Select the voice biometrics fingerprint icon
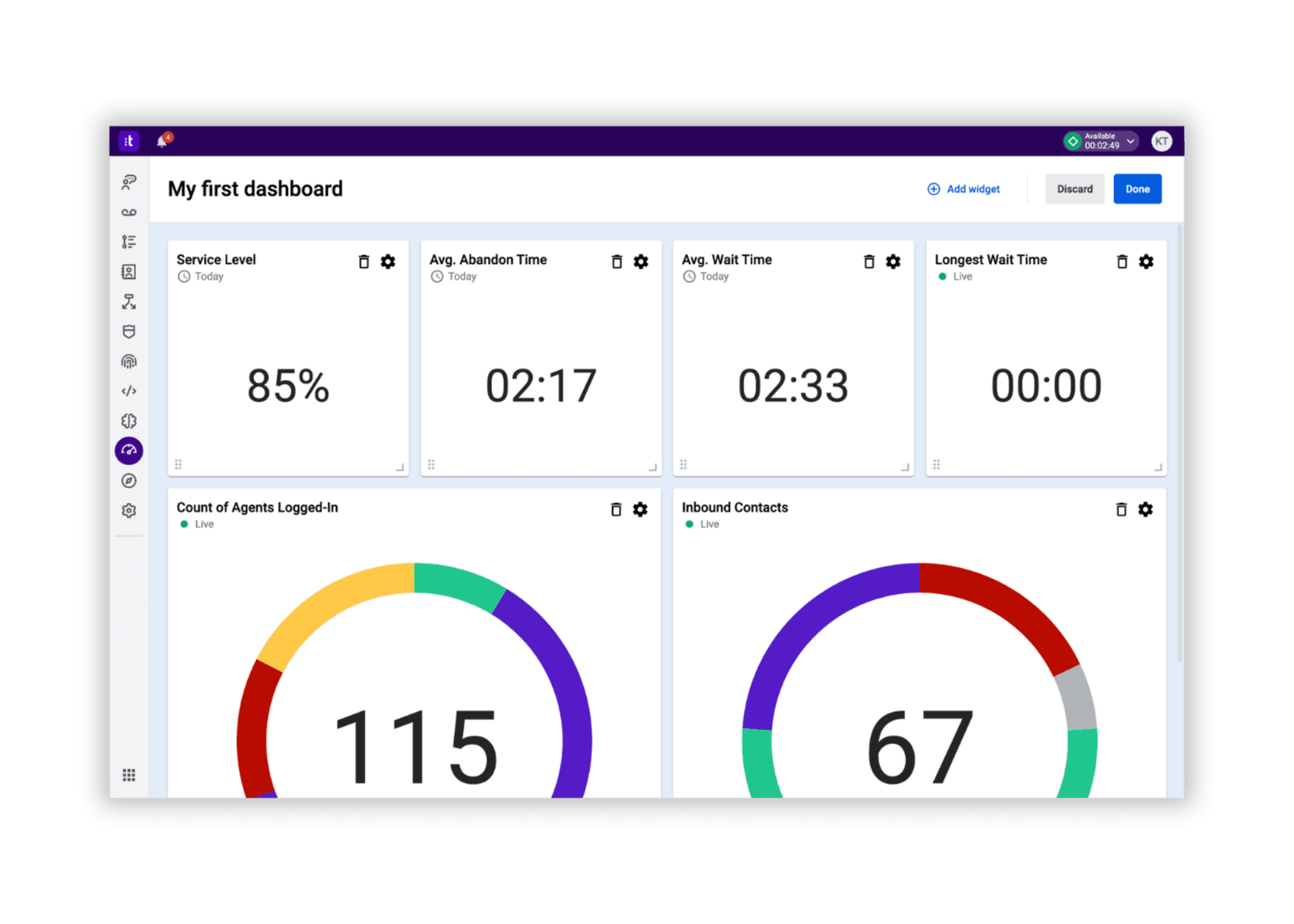 (128, 361)
